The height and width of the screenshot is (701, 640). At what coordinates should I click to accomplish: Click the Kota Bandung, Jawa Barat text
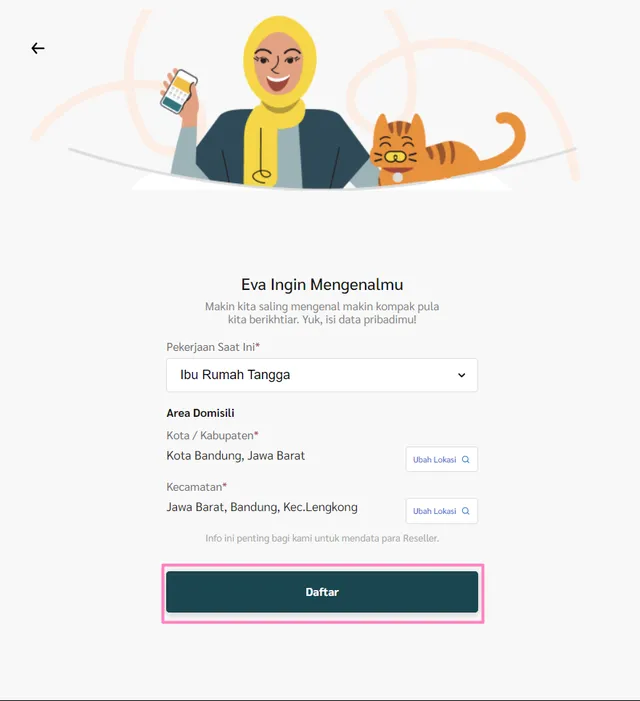coord(236,456)
